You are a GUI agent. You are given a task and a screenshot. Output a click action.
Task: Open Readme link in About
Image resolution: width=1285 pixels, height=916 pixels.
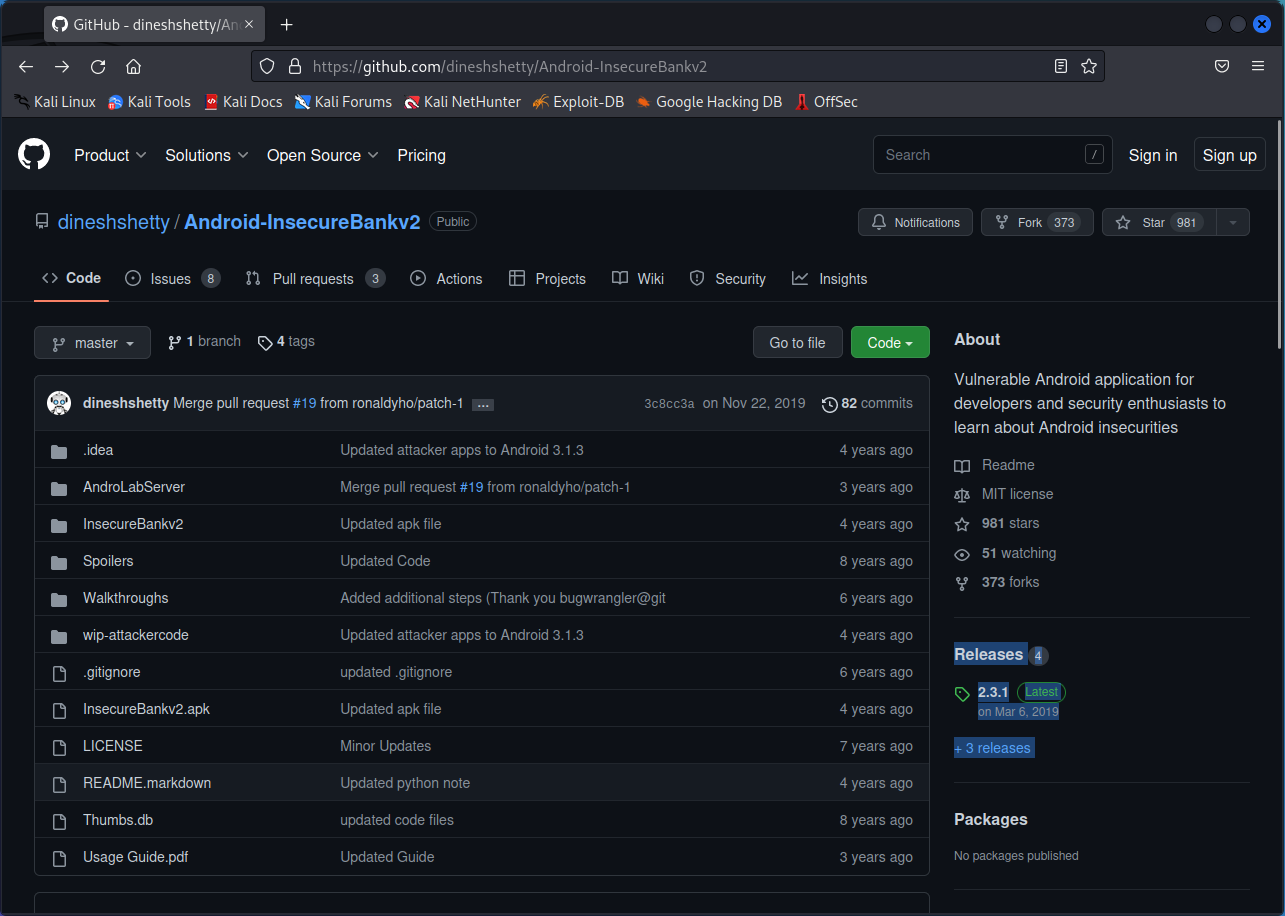(995, 465)
